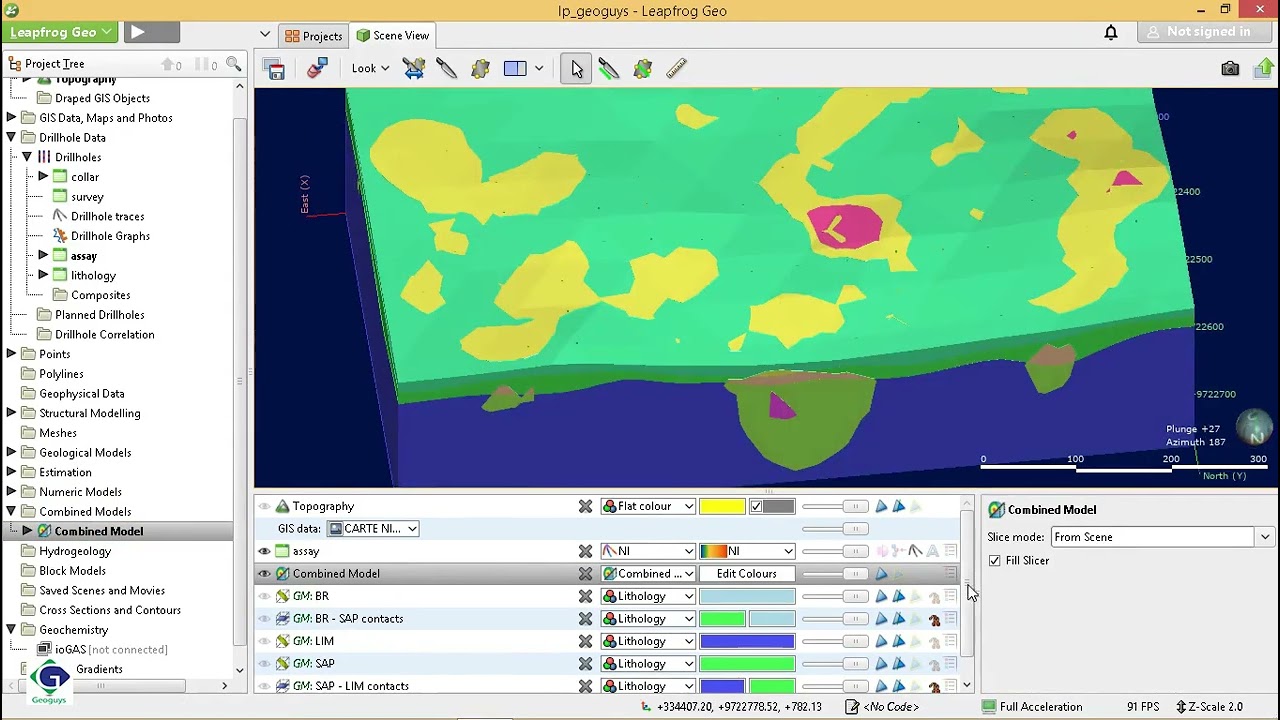Remove Topography from the scene list
1280x720 pixels.
[585, 506]
